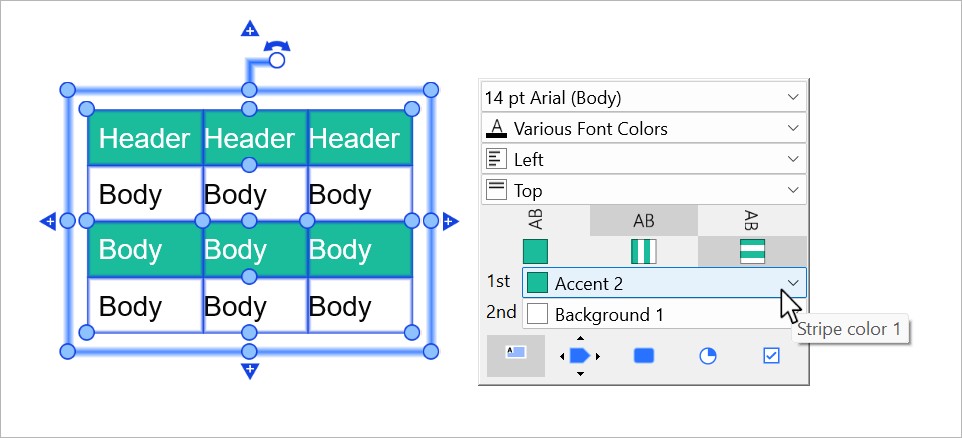
Task: Open the shape style tab icon
Action: [644, 356]
